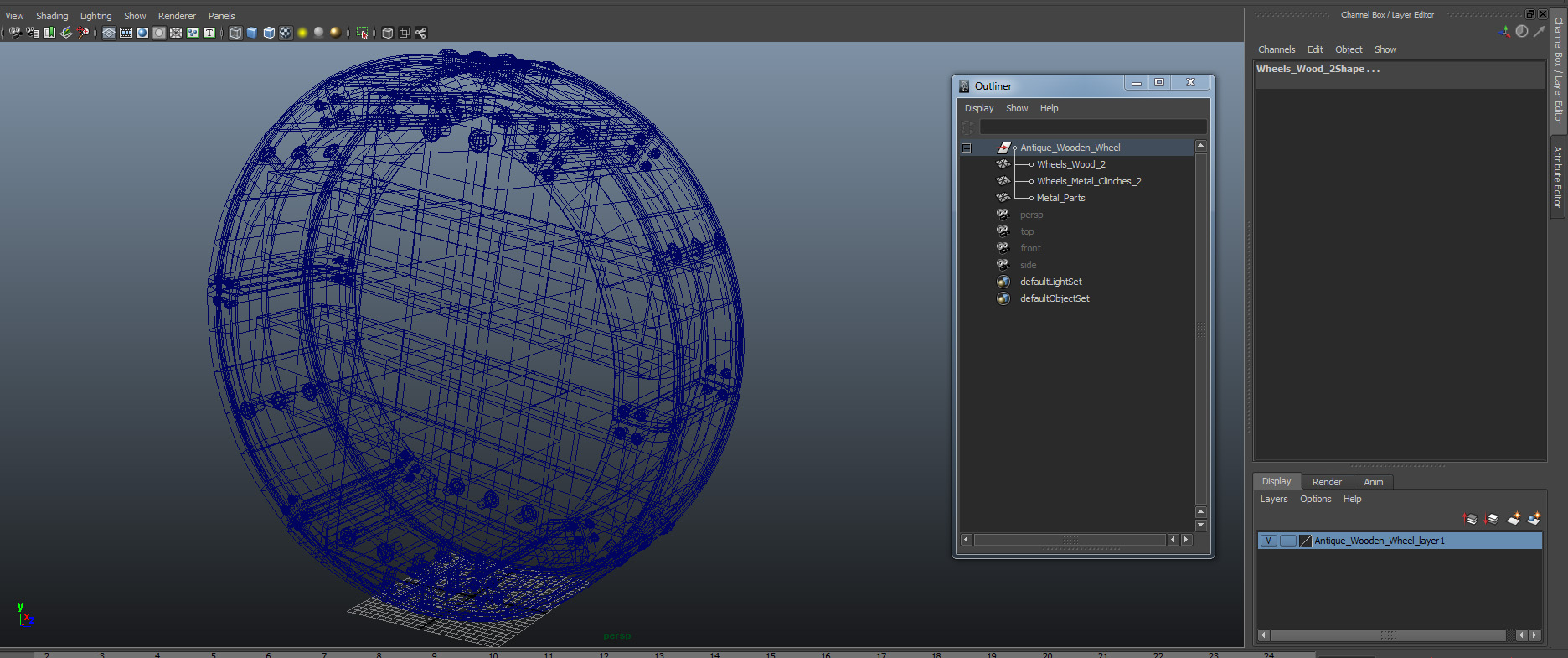Toggle visibility V box of Antique_Wooden_Wheel_layer1
1568x658 pixels.
click(1269, 541)
